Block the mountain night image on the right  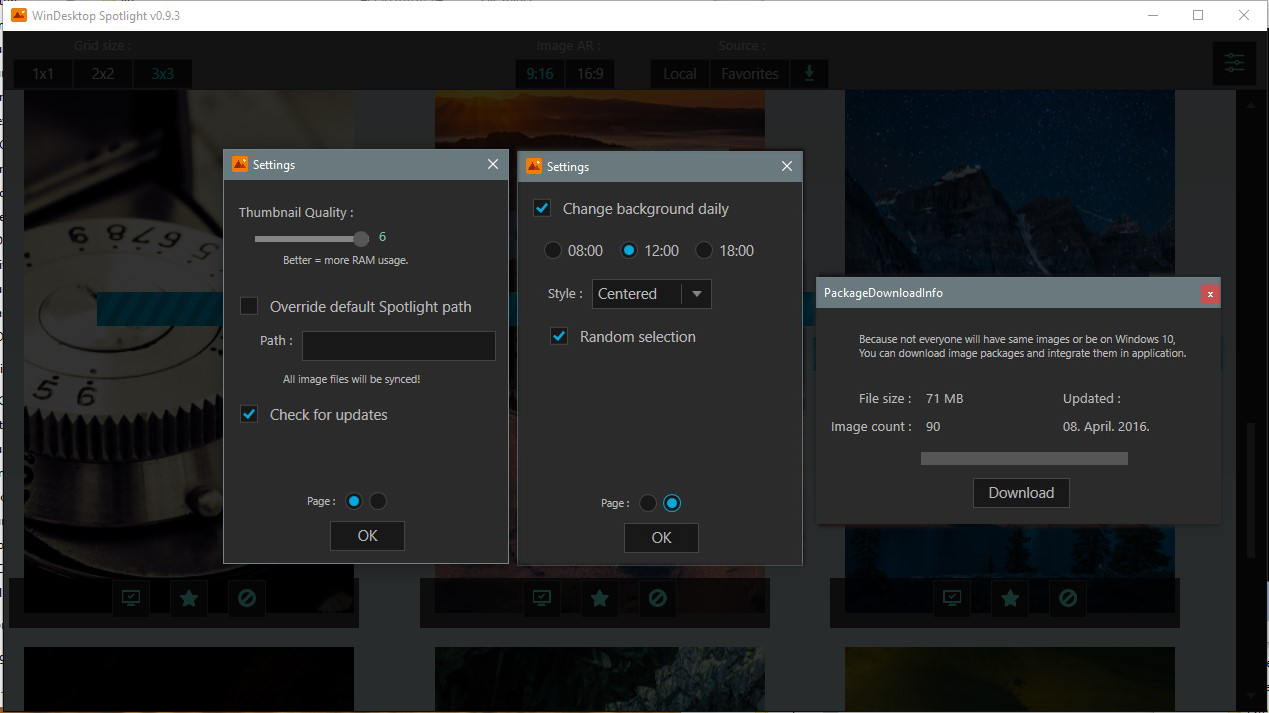click(x=1068, y=598)
